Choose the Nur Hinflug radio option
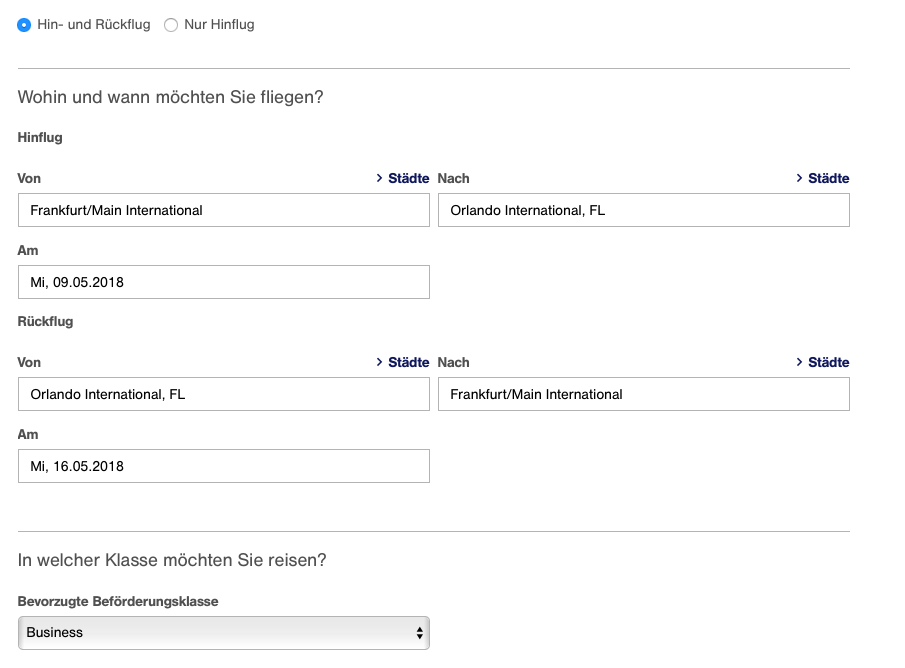This screenshot has height=668, width=905. click(x=171, y=25)
